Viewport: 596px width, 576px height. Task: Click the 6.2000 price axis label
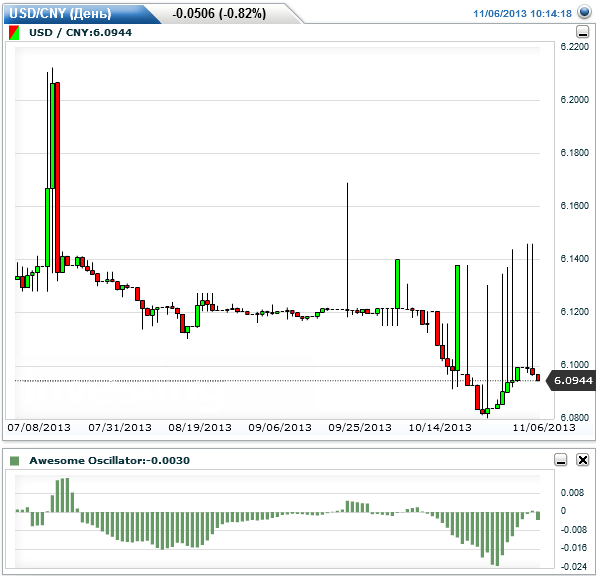(574, 100)
